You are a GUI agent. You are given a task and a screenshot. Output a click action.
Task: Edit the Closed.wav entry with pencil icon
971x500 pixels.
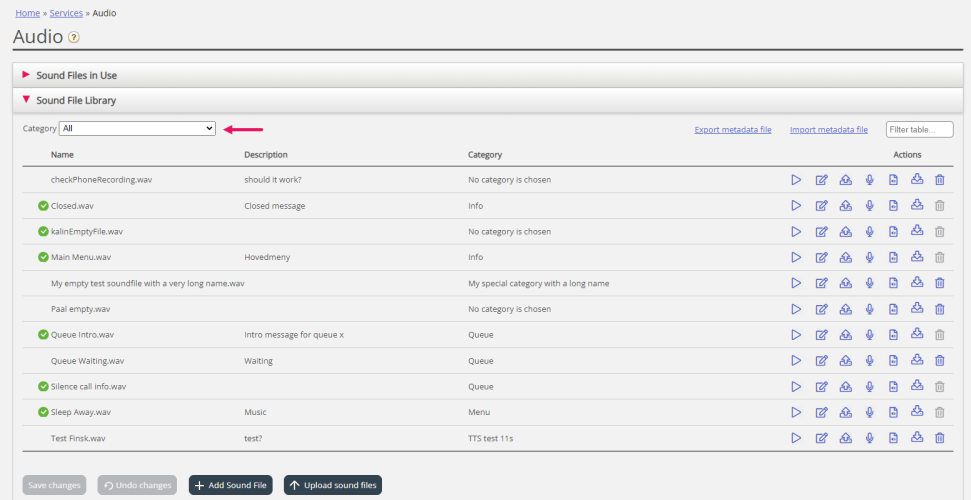point(822,206)
